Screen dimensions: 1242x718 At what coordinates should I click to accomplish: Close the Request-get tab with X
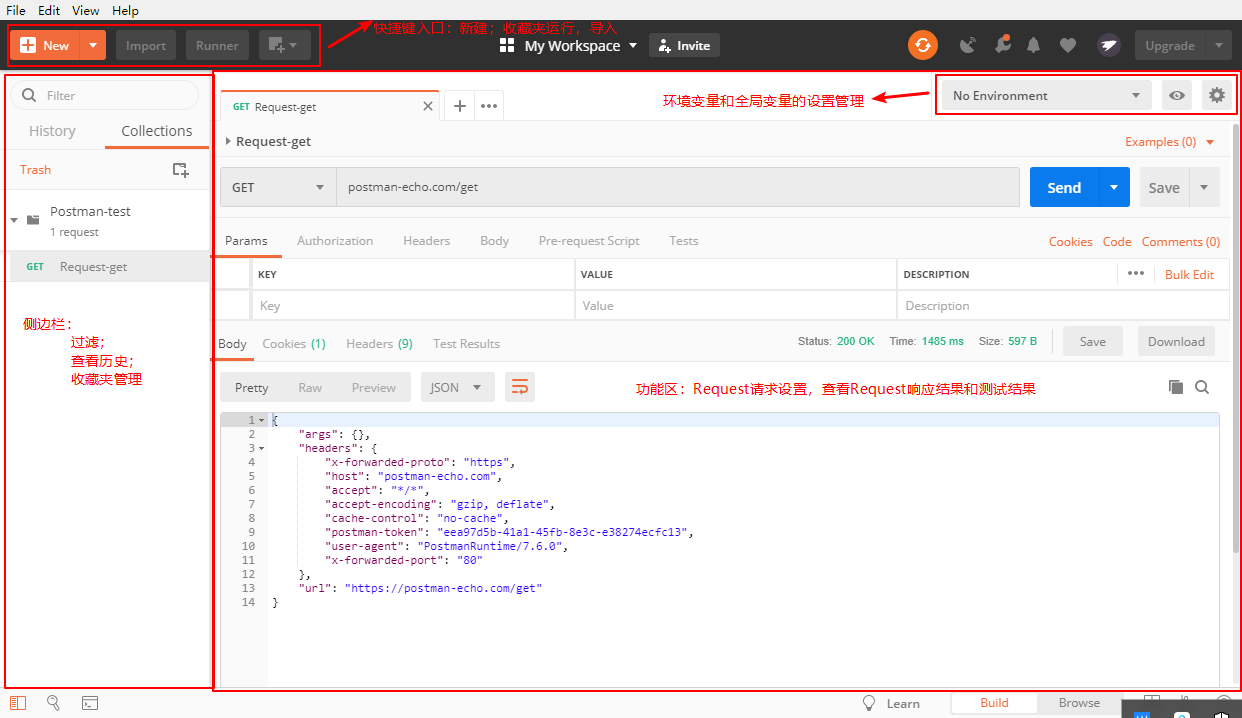click(x=429, y=106)
